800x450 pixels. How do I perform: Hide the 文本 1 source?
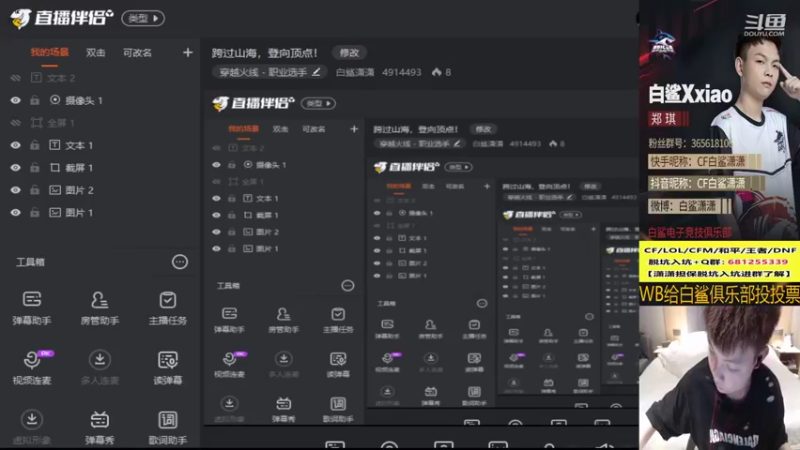pos(16,145)
